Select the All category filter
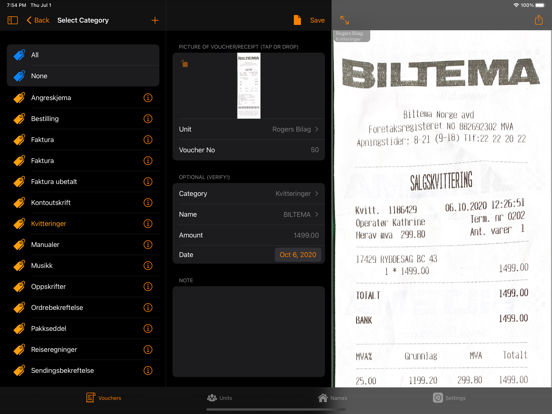Image resolution: width=552 pixels, height=414 pixels. 83,55
